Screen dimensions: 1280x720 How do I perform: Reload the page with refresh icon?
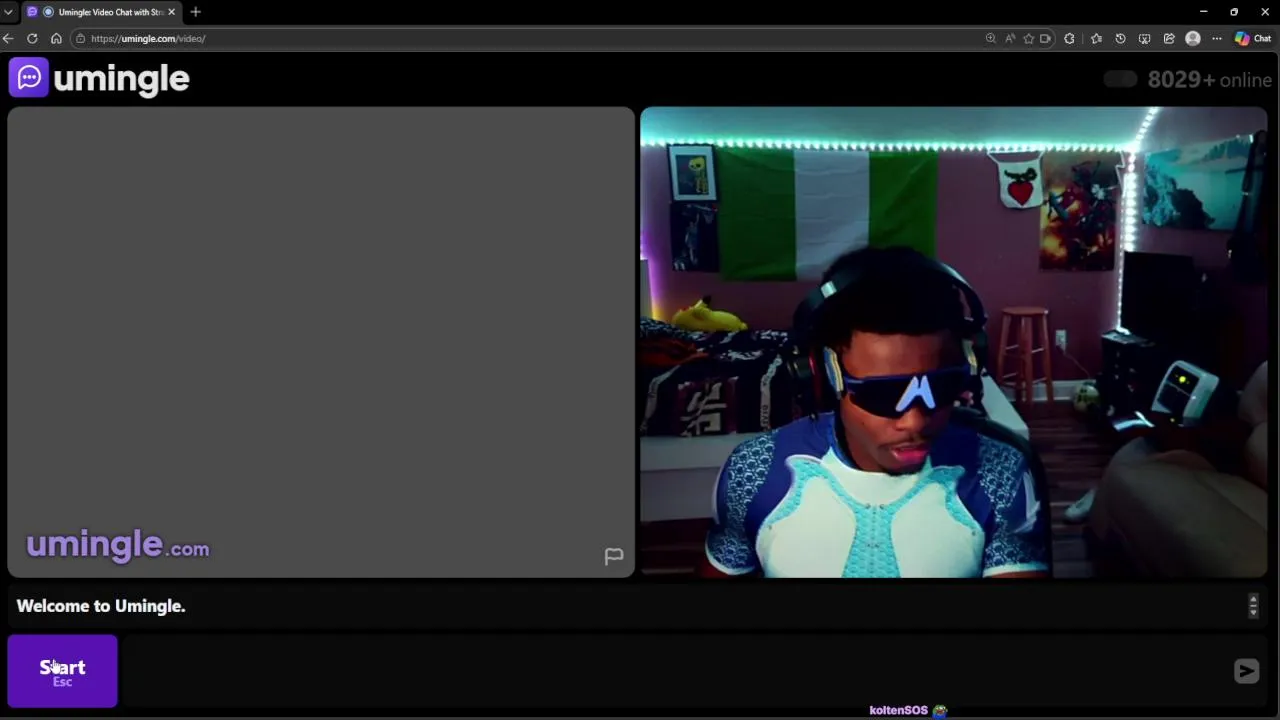point(32,38)
